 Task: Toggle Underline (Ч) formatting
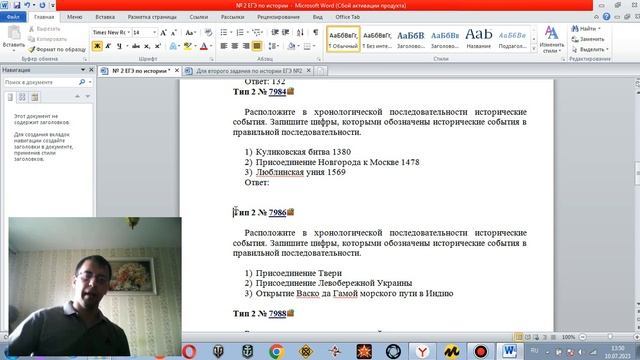click(119, 46)
